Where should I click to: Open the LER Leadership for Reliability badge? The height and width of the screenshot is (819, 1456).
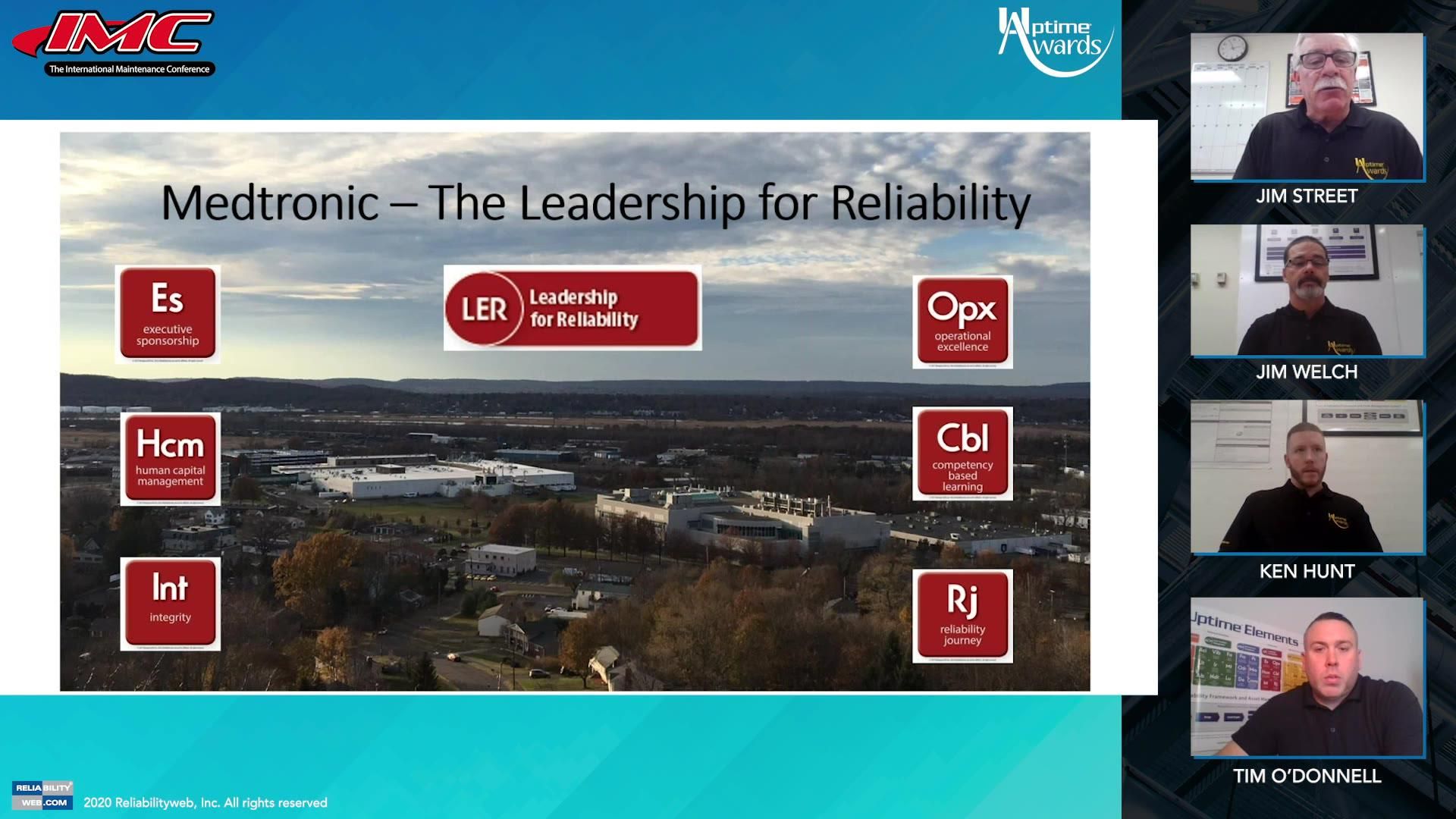point(572,308)
